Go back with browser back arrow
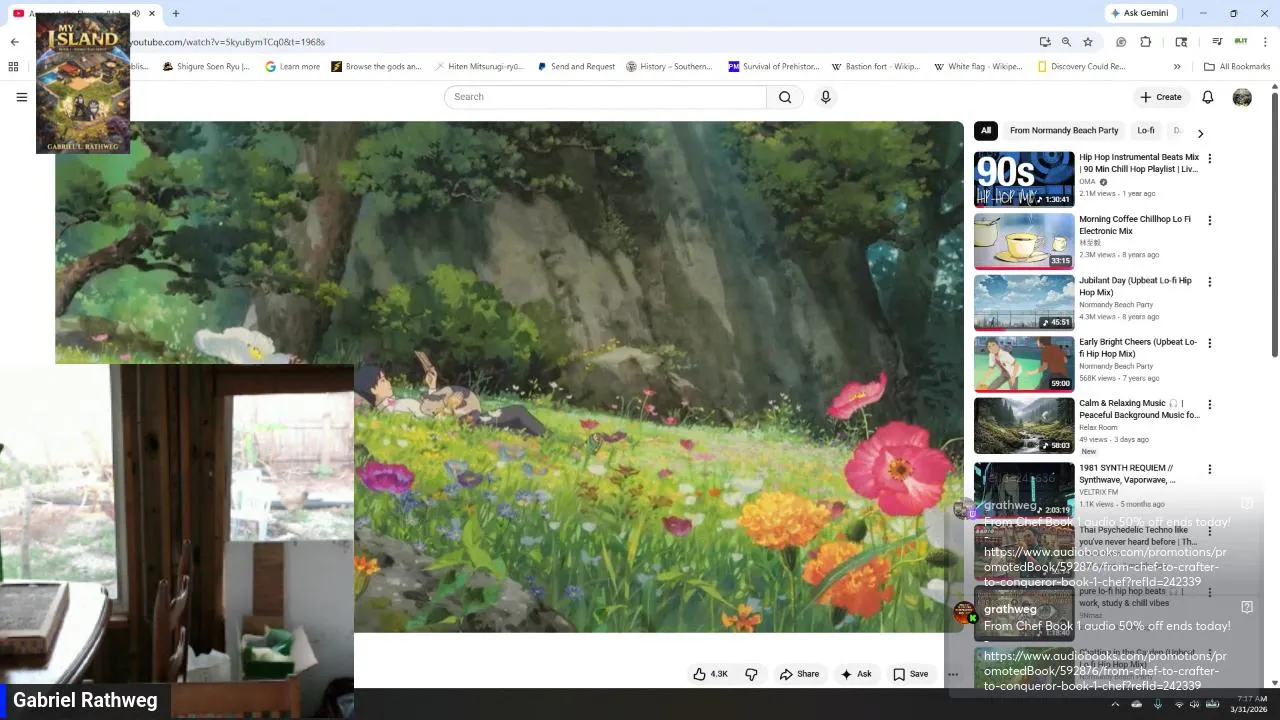This screenshot has height=720, width=1280. [14, 42]
